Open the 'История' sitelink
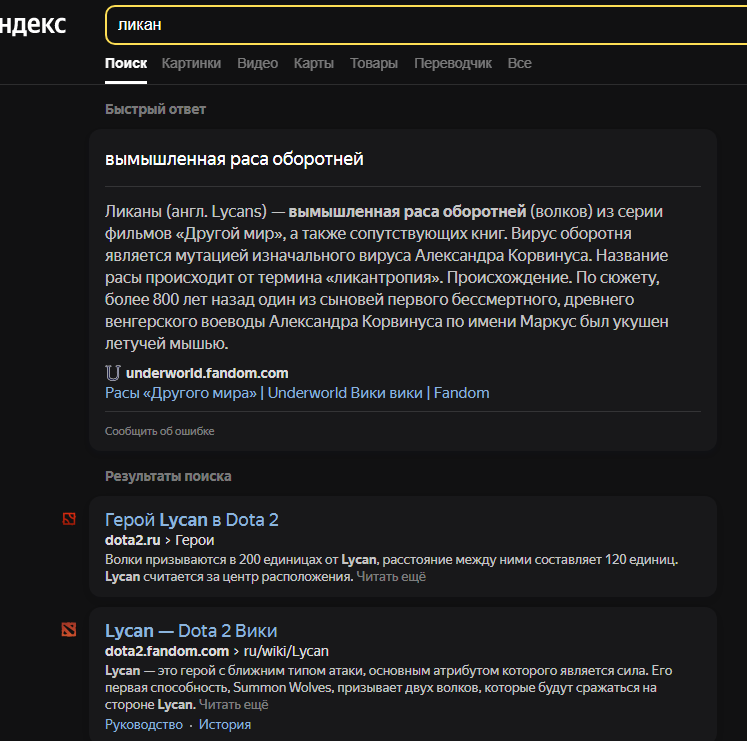The height and width of the screenshot is (741, 747). [225, 725]
